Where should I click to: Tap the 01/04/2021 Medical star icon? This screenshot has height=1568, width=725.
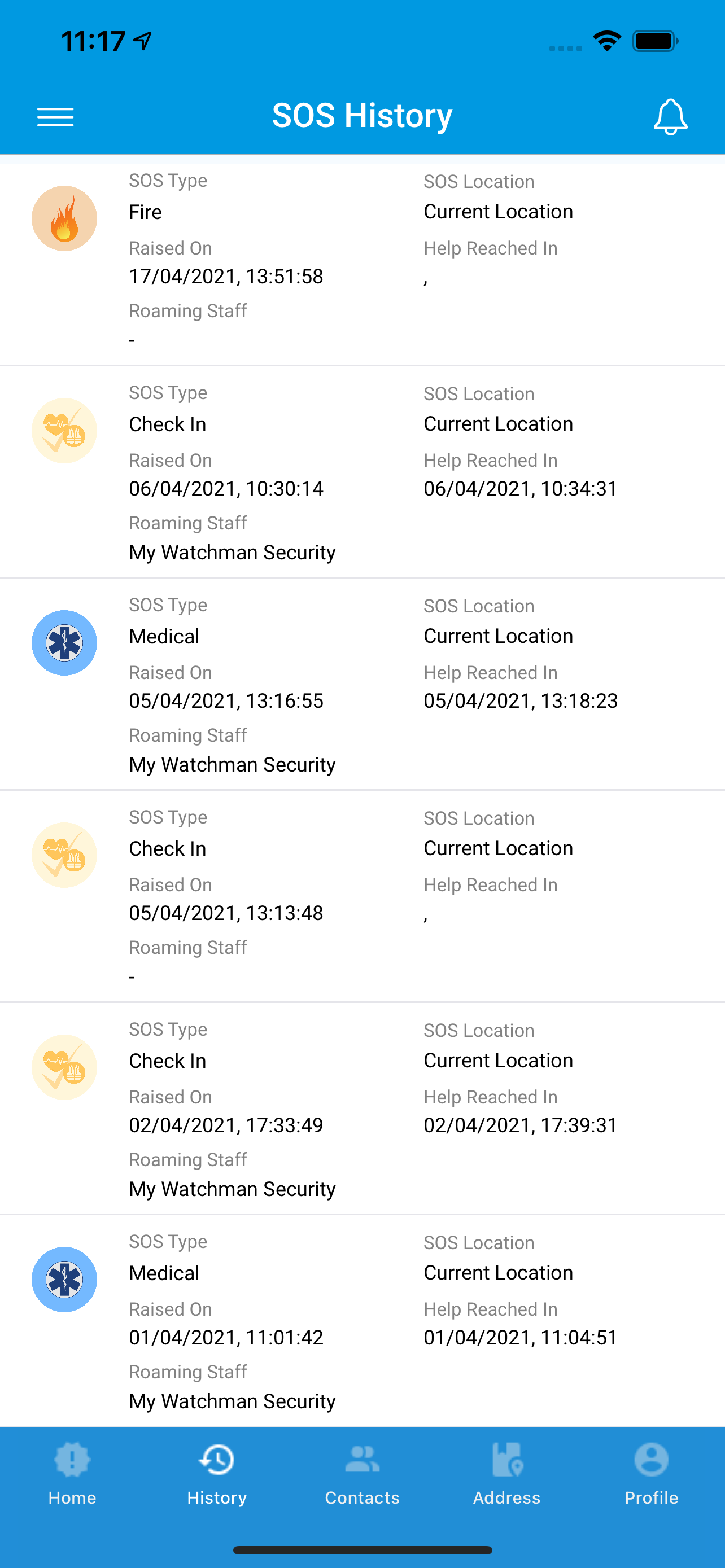click(x=64, y=1280)
